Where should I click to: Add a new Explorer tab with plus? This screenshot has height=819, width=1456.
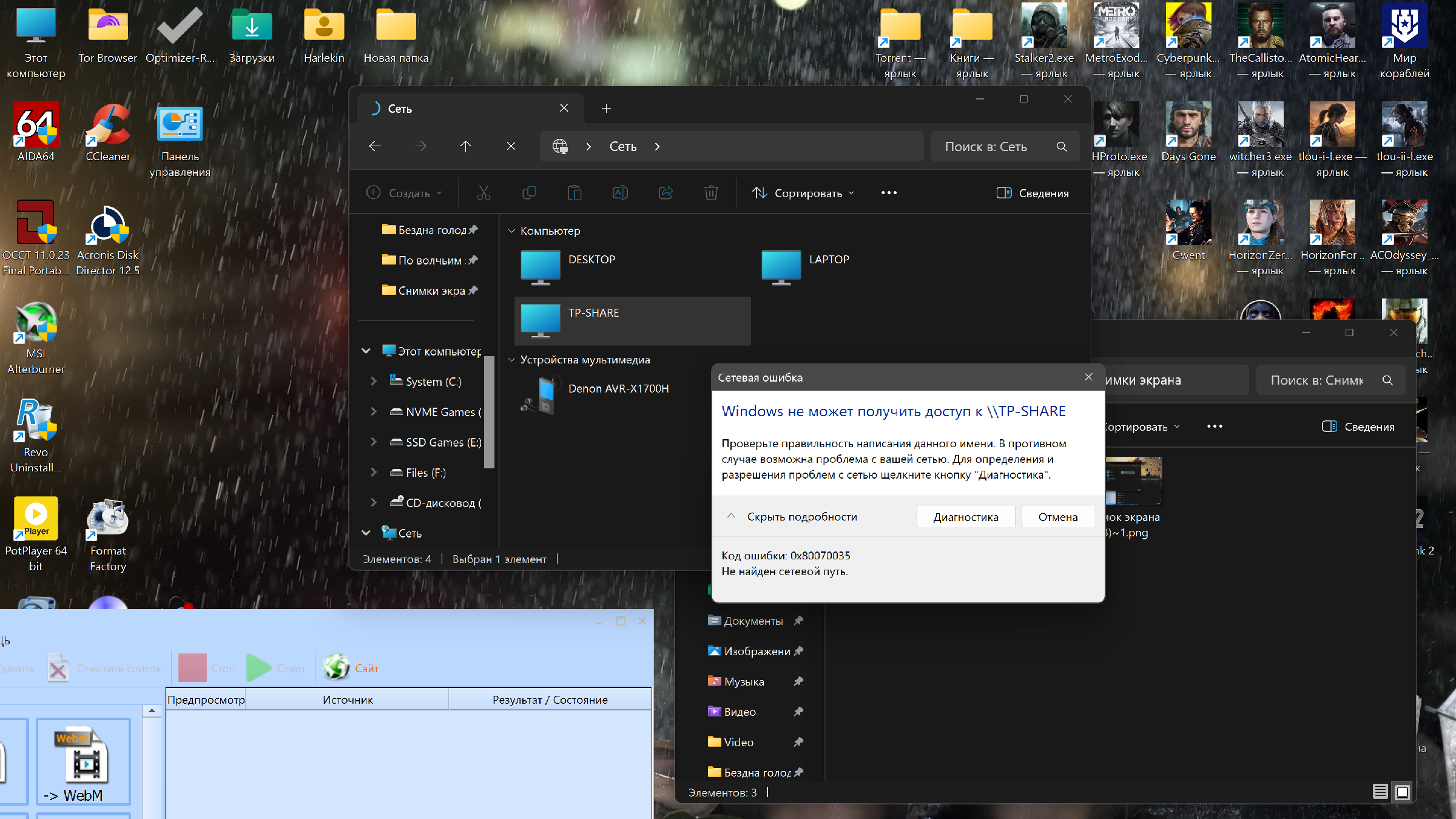click(606, 108)
